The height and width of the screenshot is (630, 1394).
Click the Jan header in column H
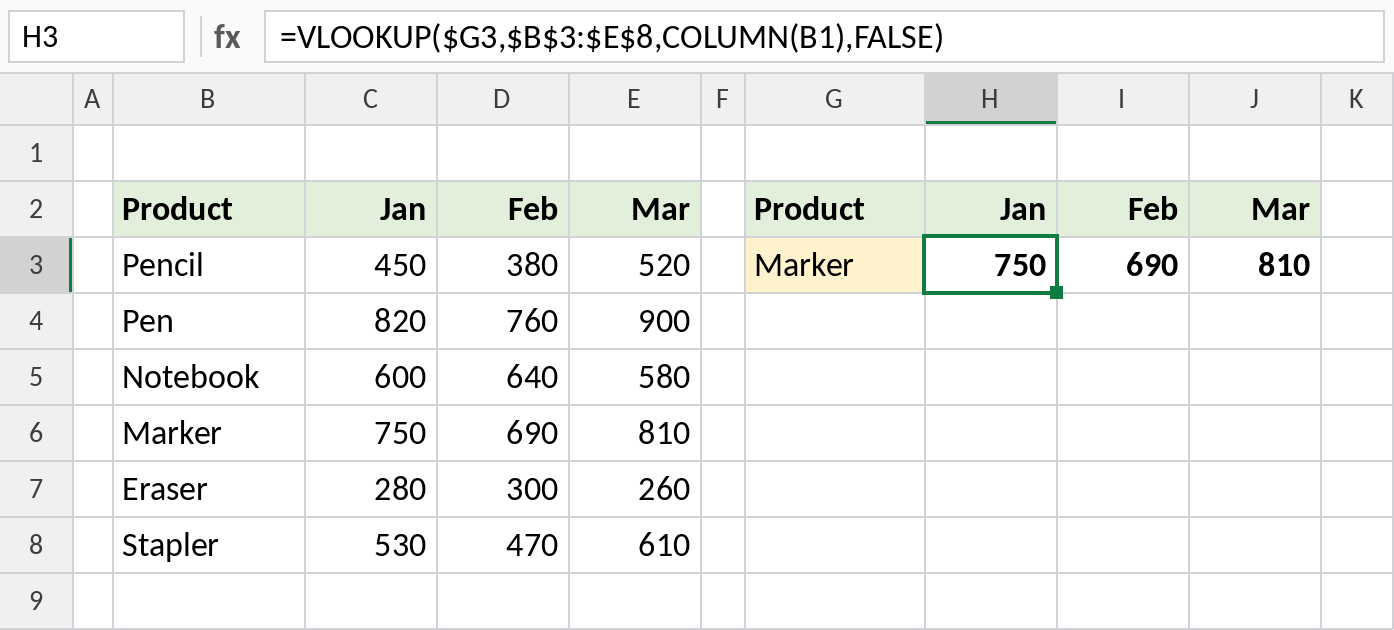(991, 209)
